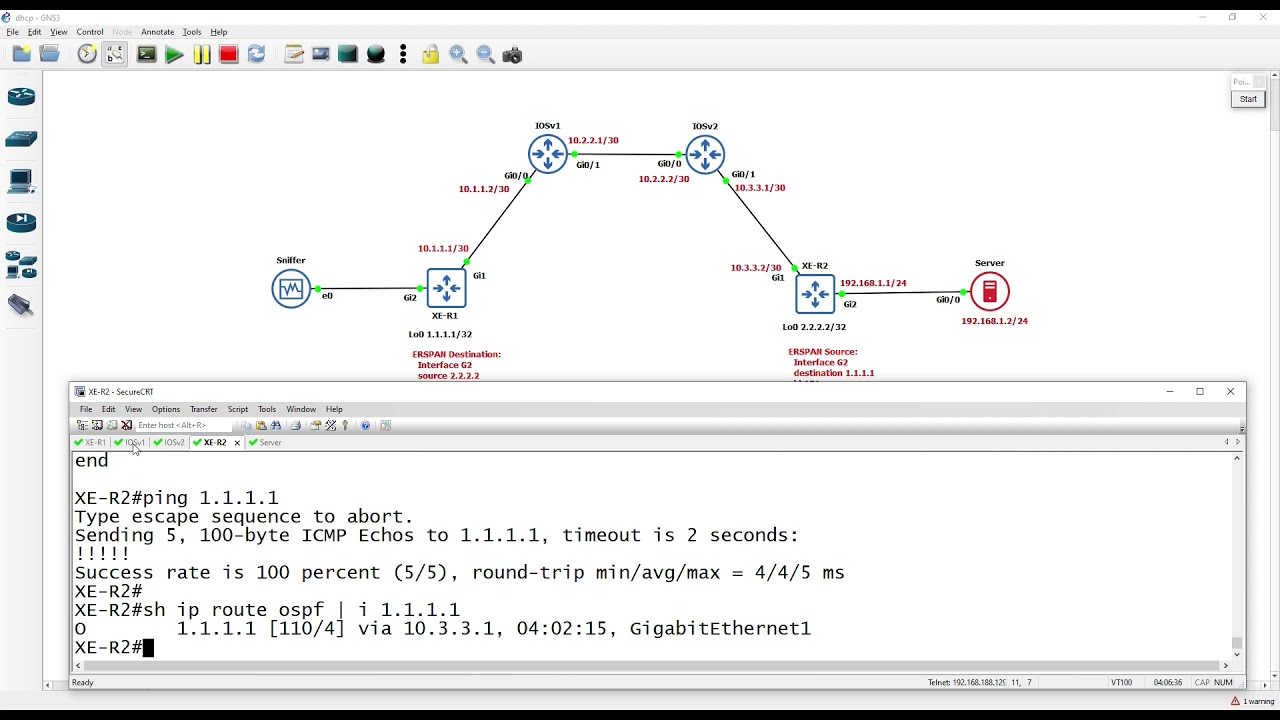
Task: Open the Script menu in SecureCRT
Action: click(x=237, y=409)
